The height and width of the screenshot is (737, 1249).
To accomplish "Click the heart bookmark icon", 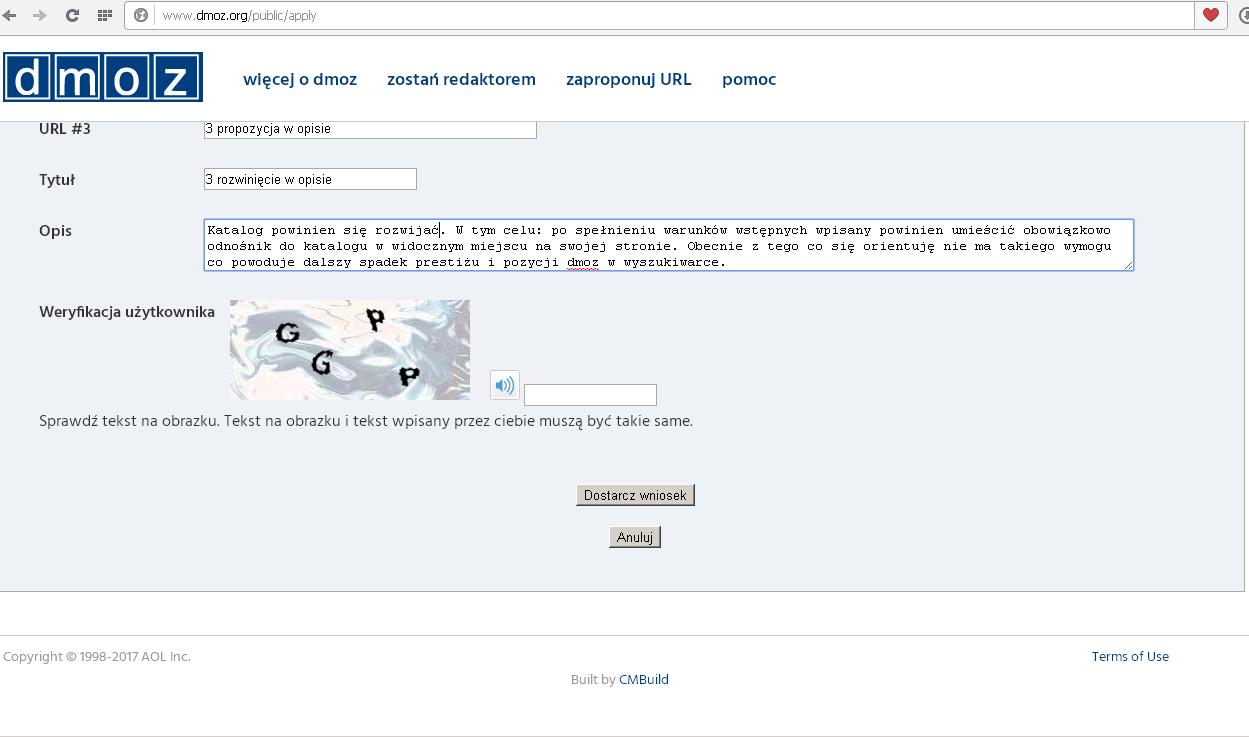I will [1211, 15].
